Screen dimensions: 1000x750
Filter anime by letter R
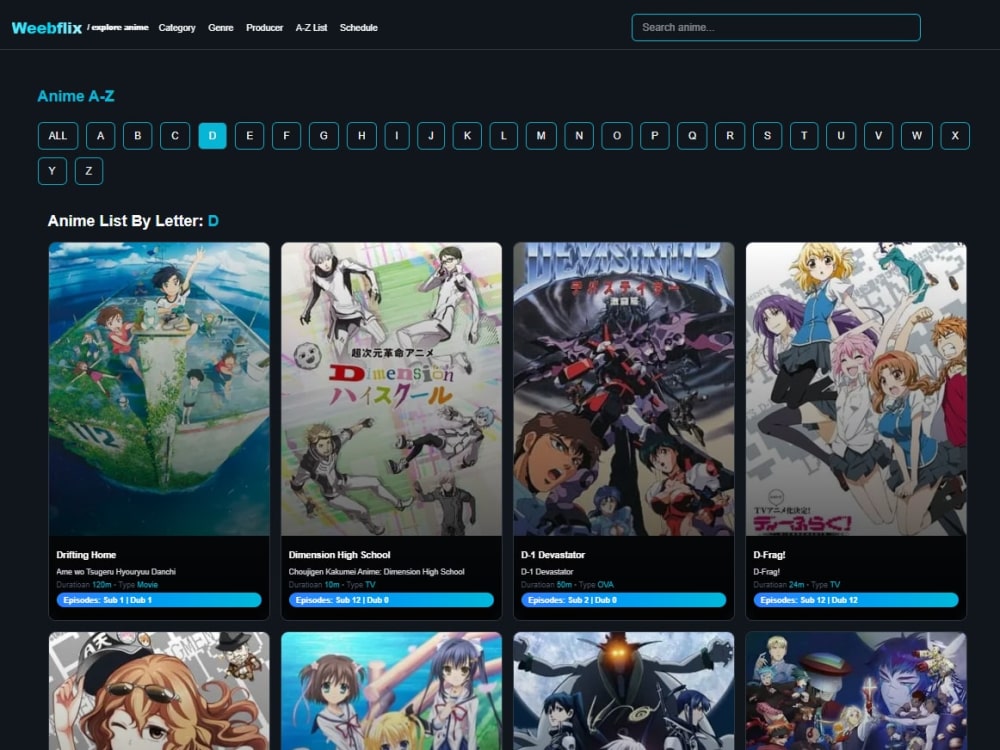pos(730,135)
